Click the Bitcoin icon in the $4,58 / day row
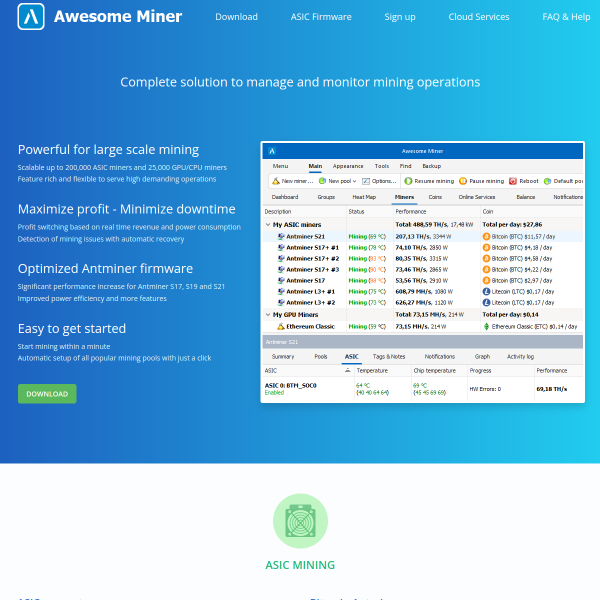This screenshot has height=600, width=600. click(486, 259)
